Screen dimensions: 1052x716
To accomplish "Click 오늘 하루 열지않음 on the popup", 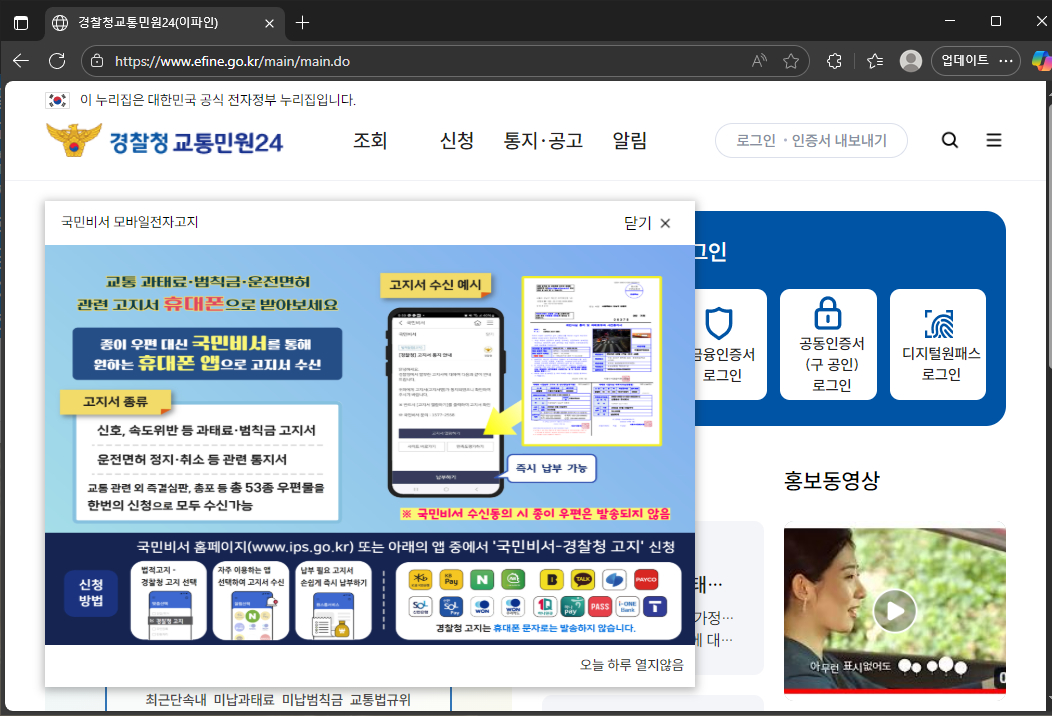I will 631,664.
